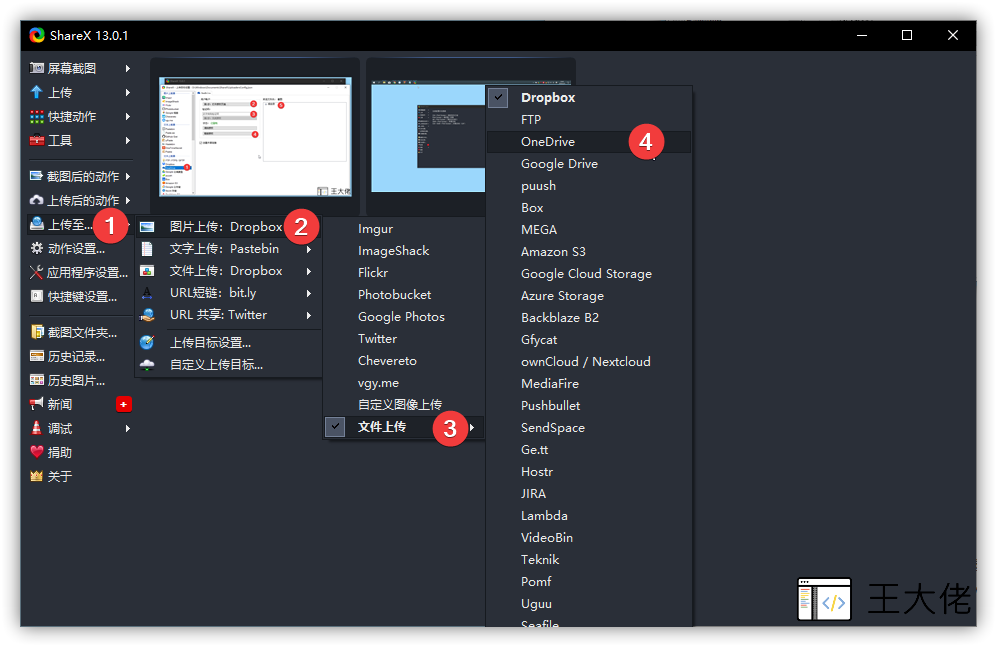Click the after-upload tasks (上传后的动作) cloud icon
Screen dimensions: 997x647
click(37, 200)
